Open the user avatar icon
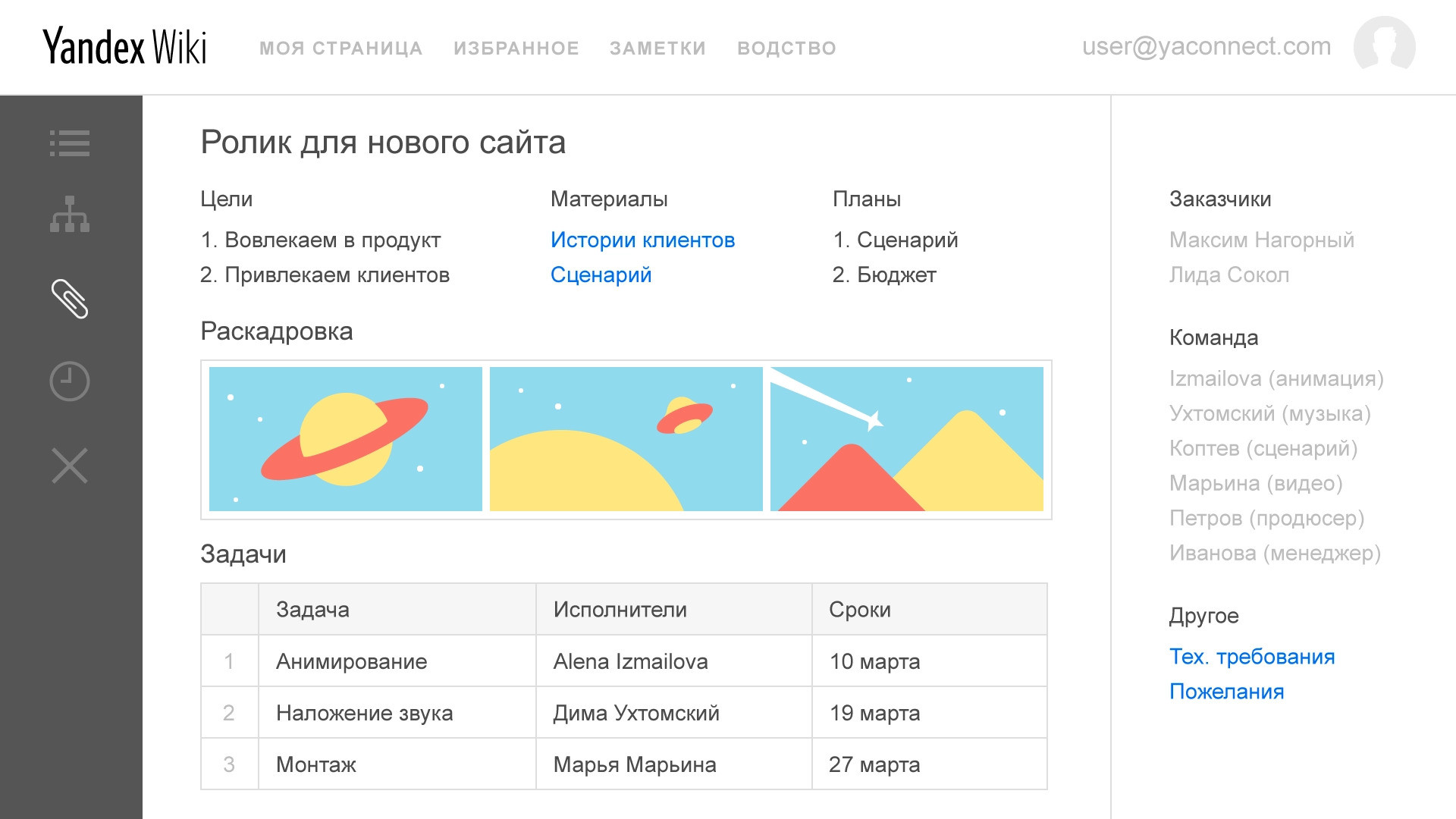The image size is (1456, 819). click(1384, 46)
